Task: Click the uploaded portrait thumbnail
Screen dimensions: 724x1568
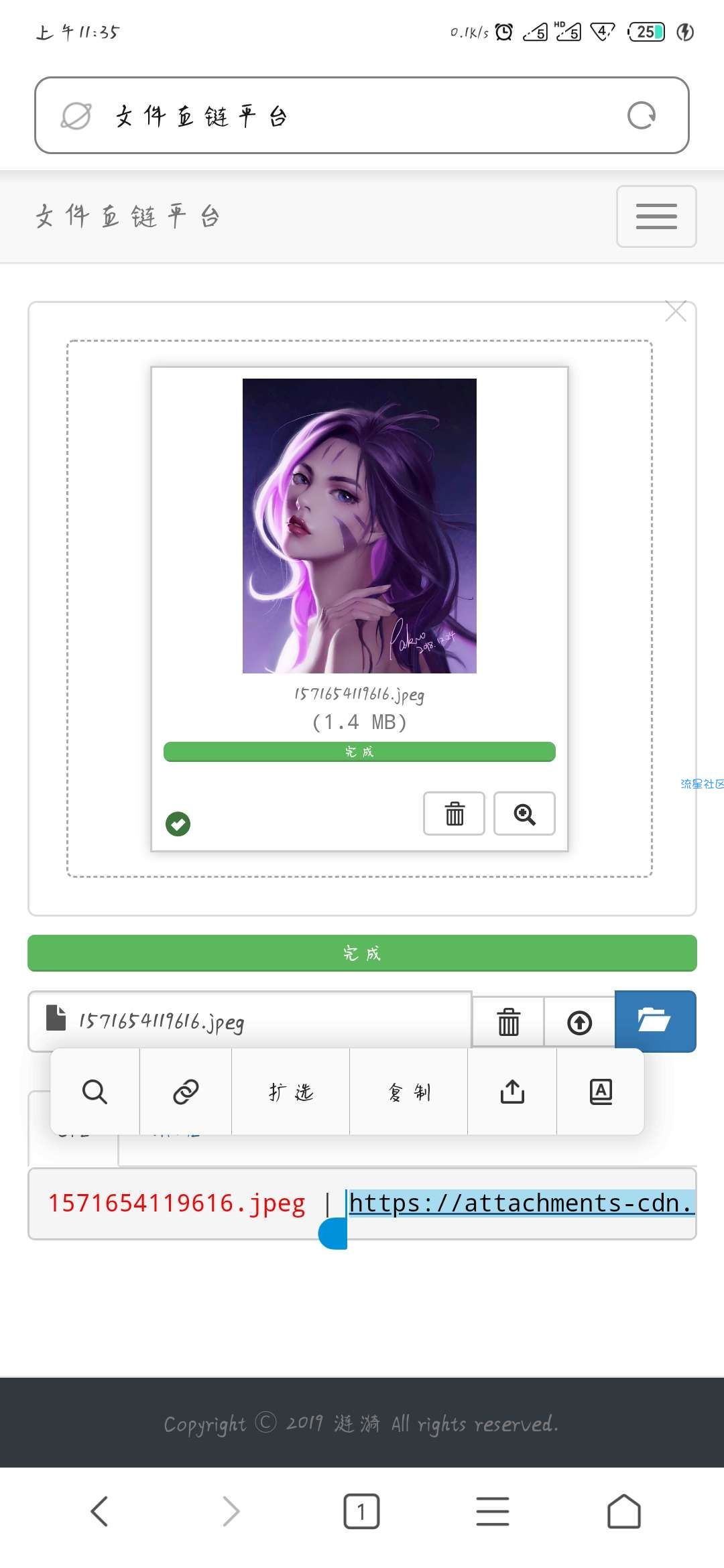Action: point(359,526)
